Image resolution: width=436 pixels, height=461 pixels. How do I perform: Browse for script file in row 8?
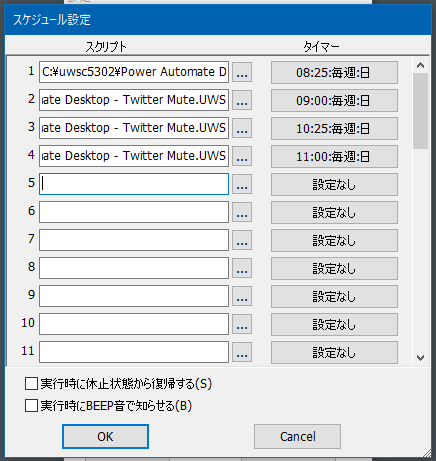tap(242, 268)
